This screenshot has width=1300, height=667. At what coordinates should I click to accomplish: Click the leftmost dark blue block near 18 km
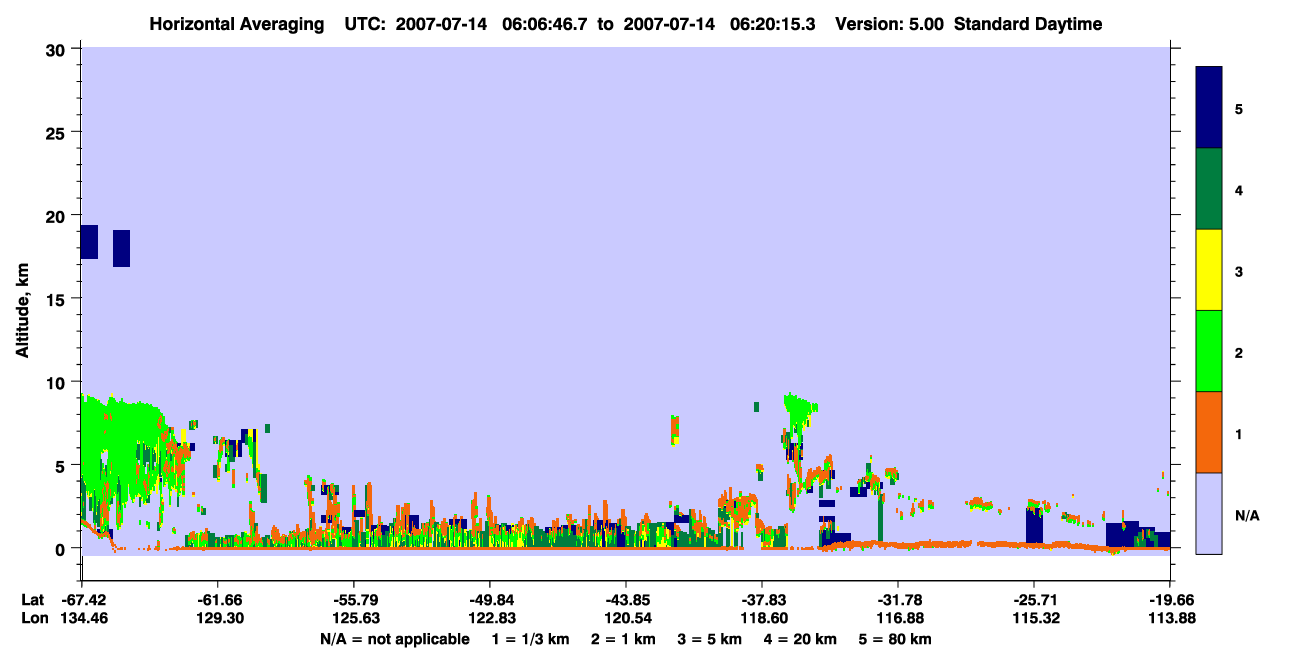coord(89,242)
